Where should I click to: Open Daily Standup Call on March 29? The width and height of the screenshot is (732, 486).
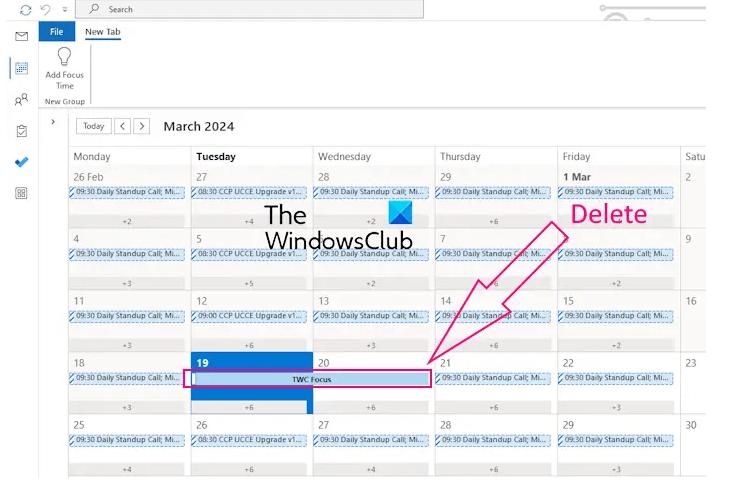616,440
